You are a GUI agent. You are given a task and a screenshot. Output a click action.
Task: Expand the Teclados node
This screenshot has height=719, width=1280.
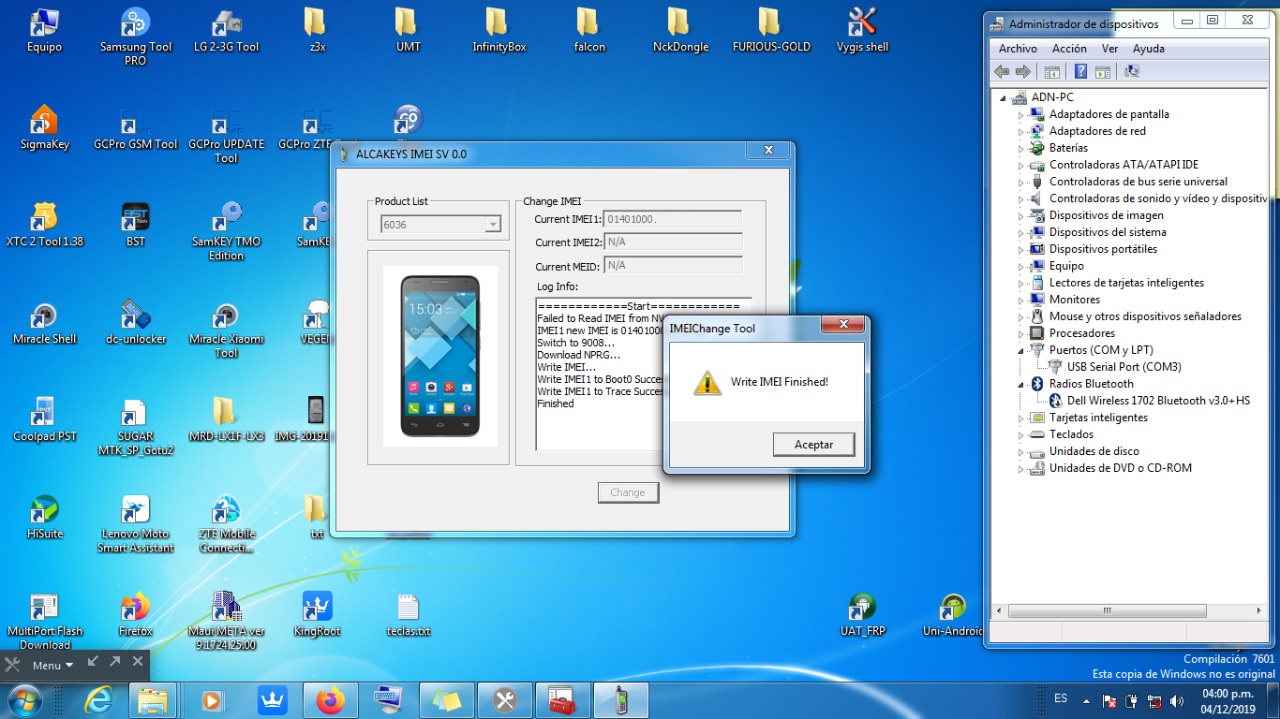(x=1021, y=435)
